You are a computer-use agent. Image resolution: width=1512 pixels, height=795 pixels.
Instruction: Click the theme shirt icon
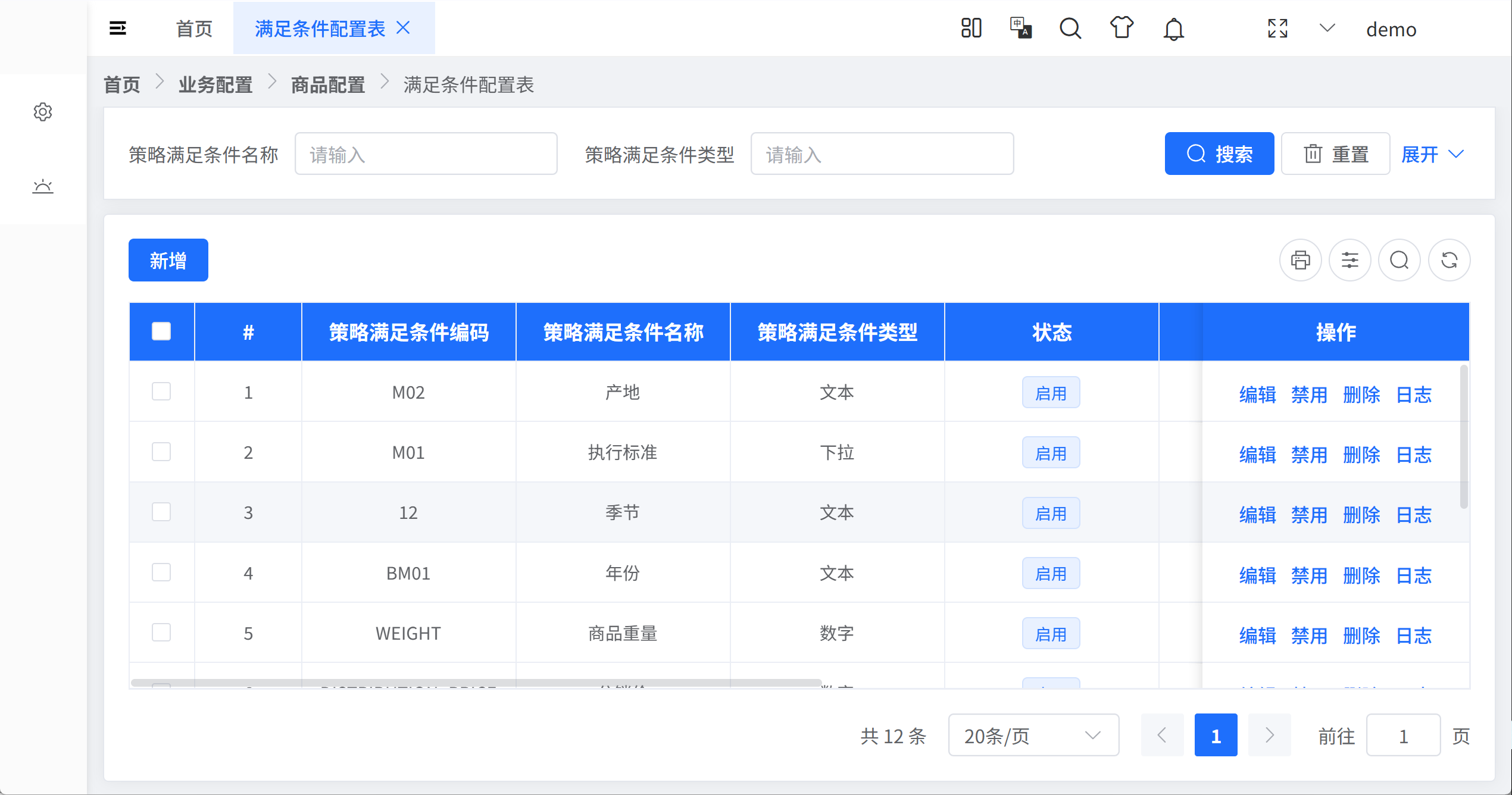pyautogui.click(x=1121, y=28)
